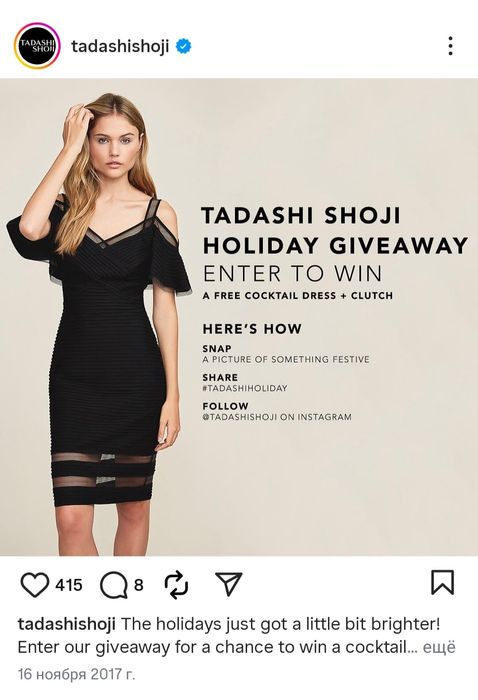Tap the HOLIDAY GIVEAWAY headline text
The width and height of the screenshot is (478, 700).
pyautogui.click(x=336, y=246)
